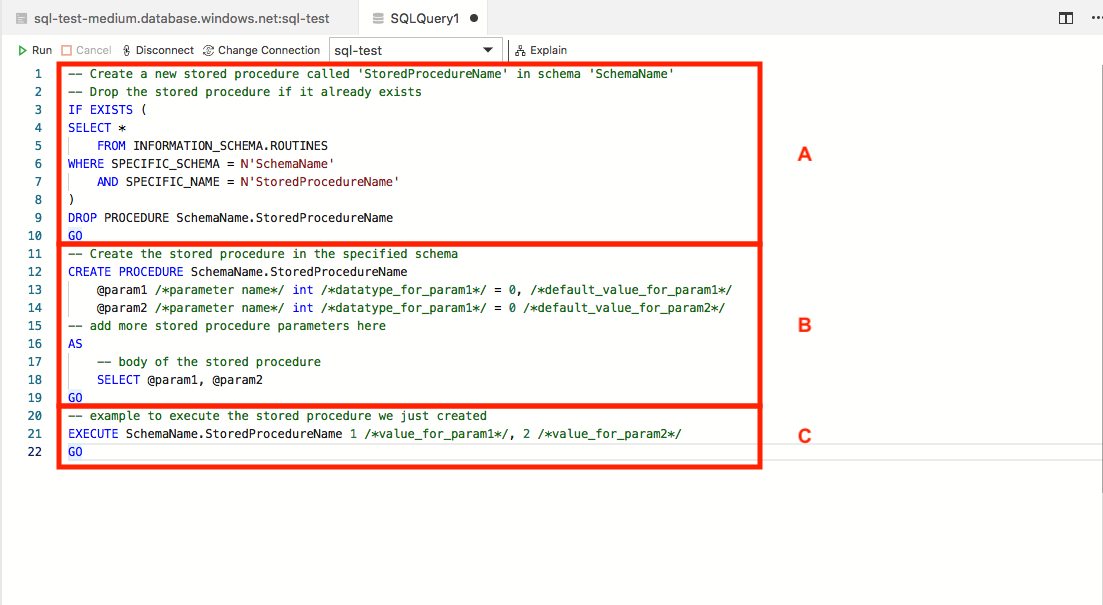Click the EXECUTE keyword on line 21
Viewport: 1103px width, 605px height.
click(x=93, y=434)
